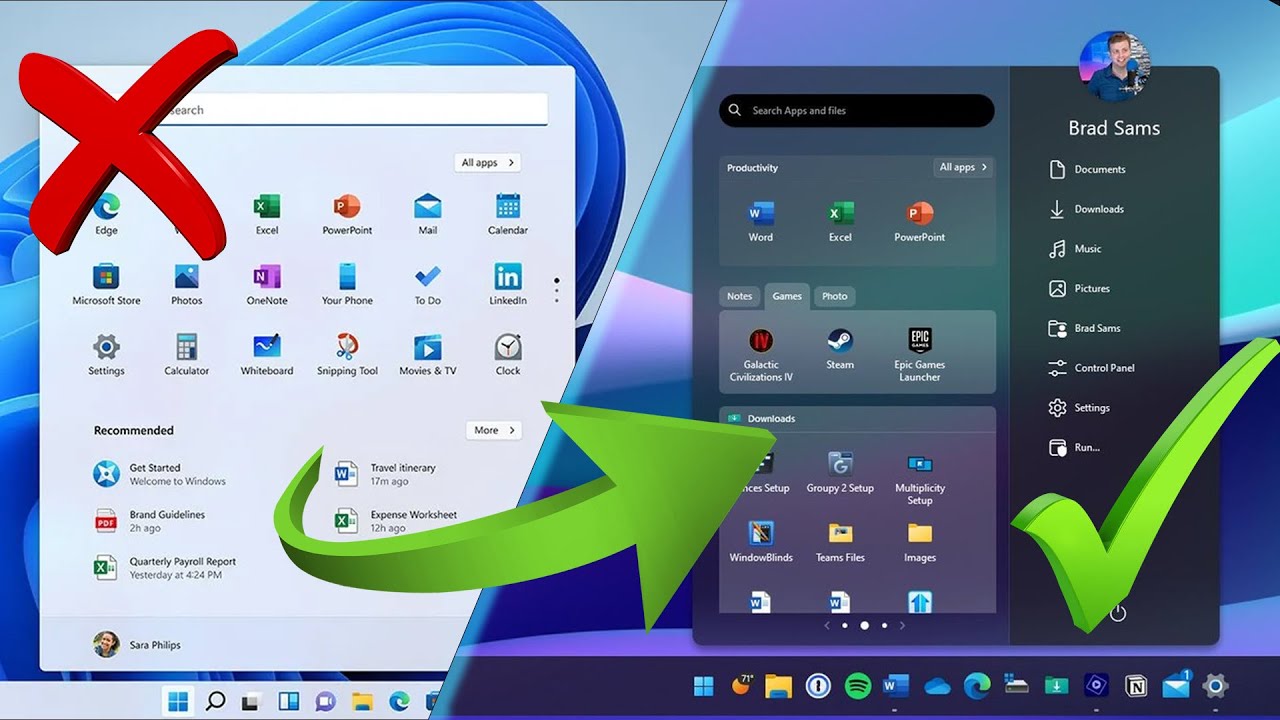The width and height of the screenshot is (1280, 720).
Task: Open the Your Phone app
Action: coord(347,284)
